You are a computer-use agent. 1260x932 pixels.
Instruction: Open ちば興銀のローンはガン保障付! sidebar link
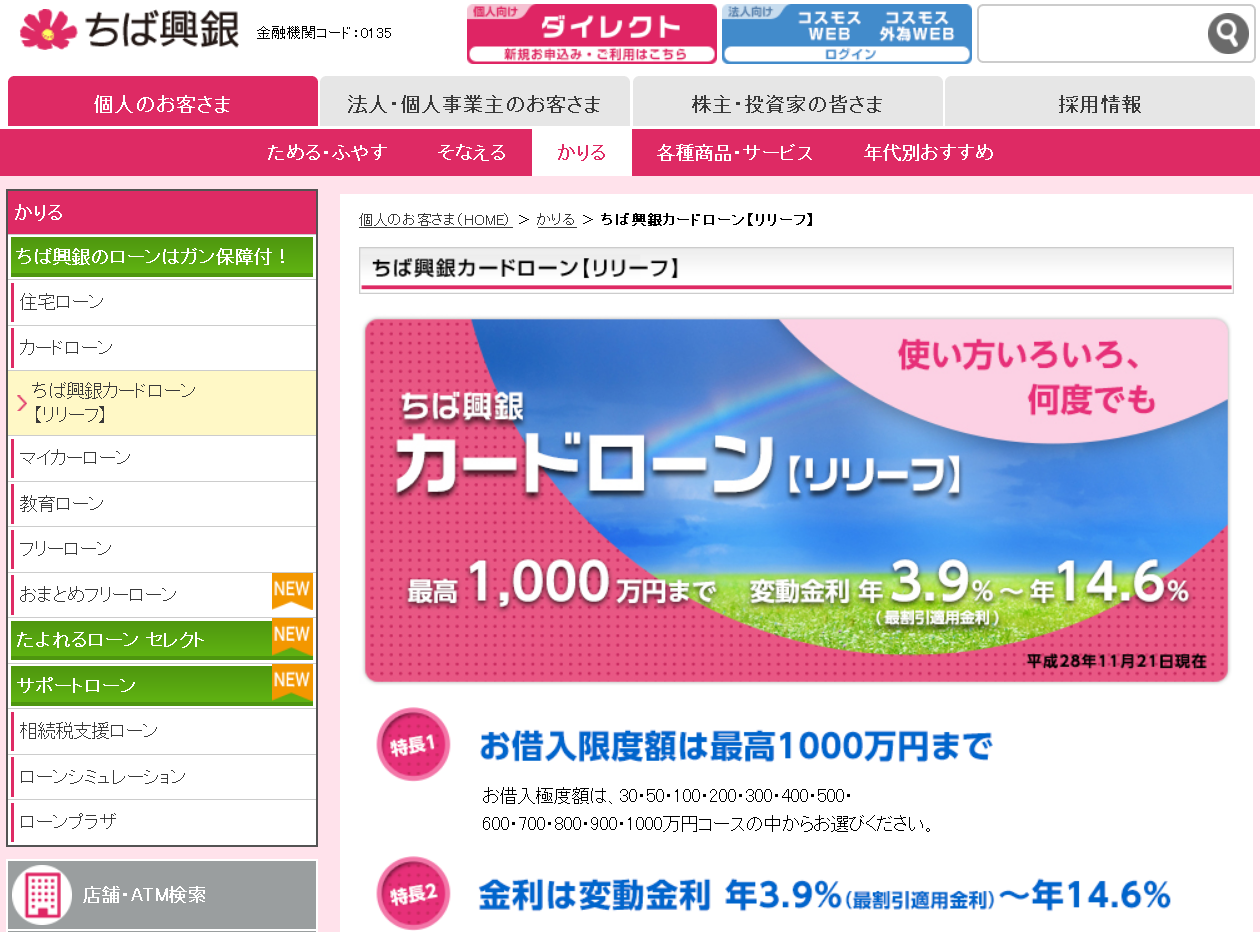click(162, 257)
